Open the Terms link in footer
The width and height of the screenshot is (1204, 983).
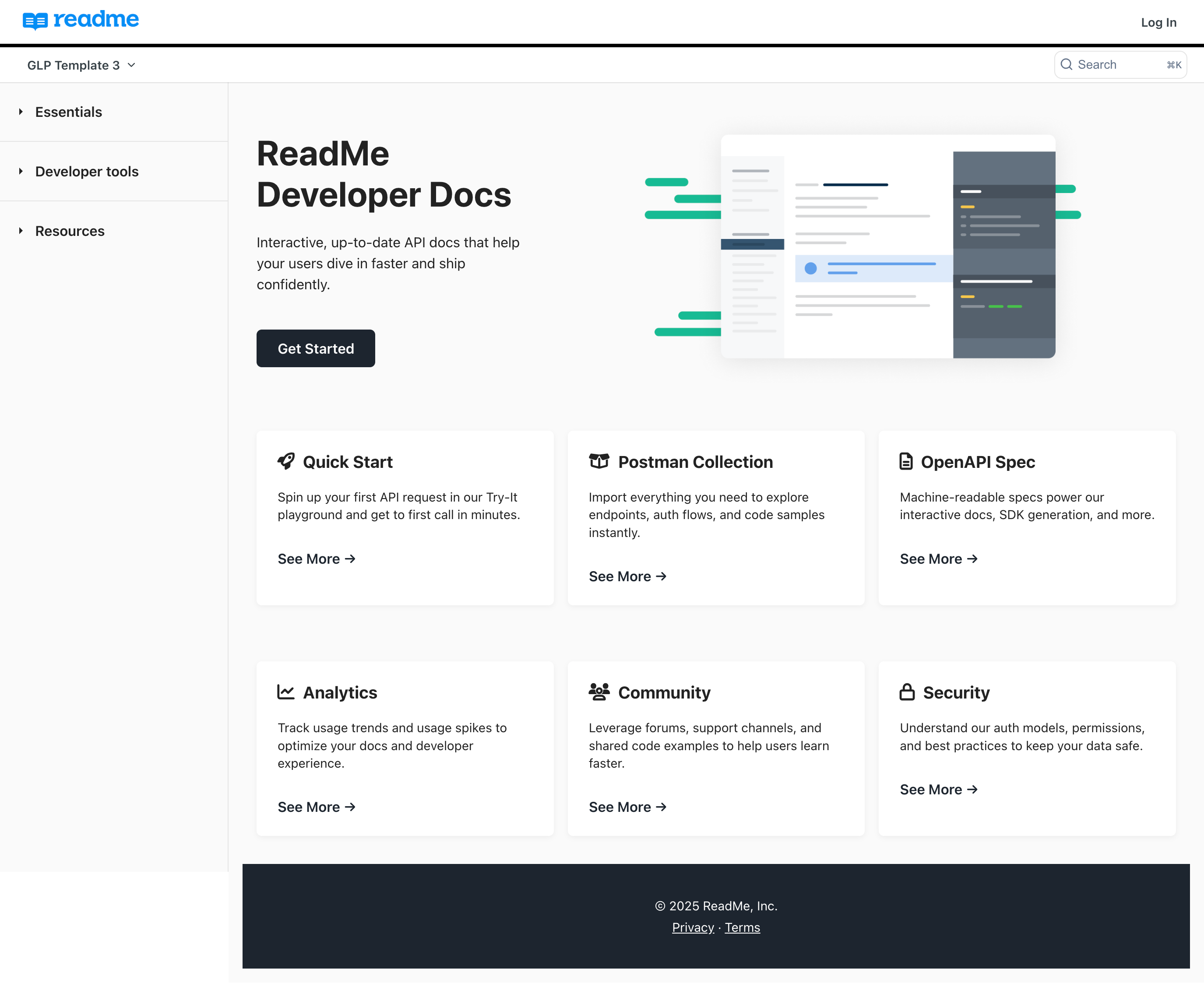743,927
